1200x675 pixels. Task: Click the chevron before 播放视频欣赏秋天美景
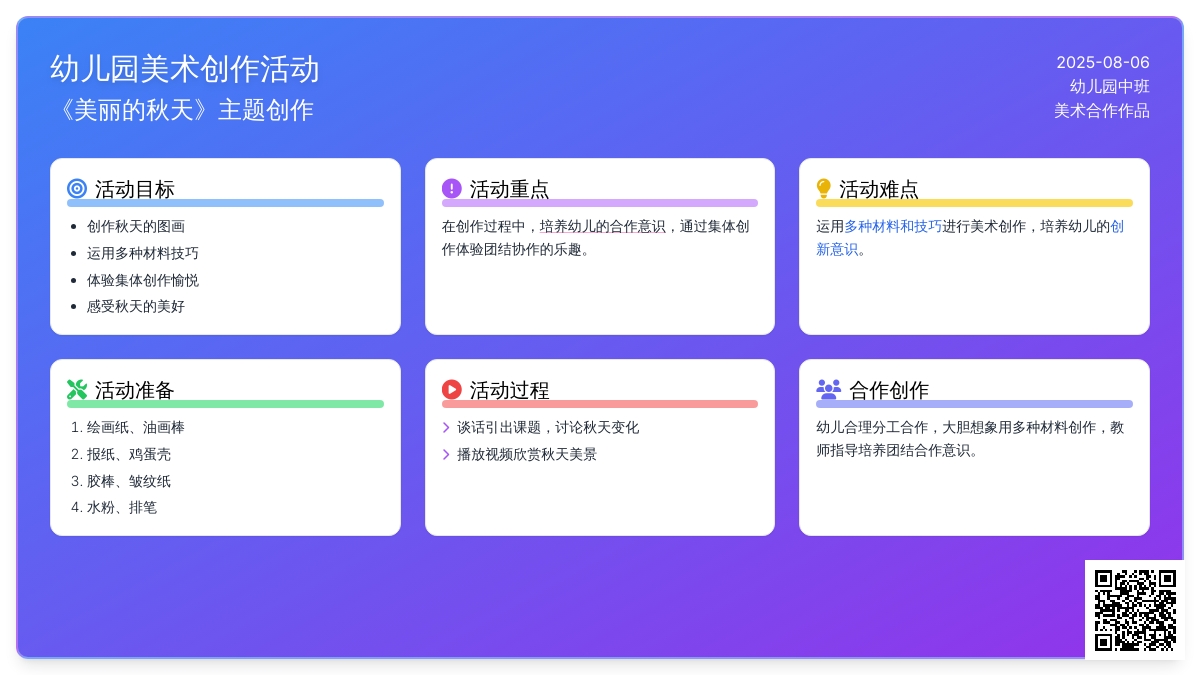tap(446, 454)
